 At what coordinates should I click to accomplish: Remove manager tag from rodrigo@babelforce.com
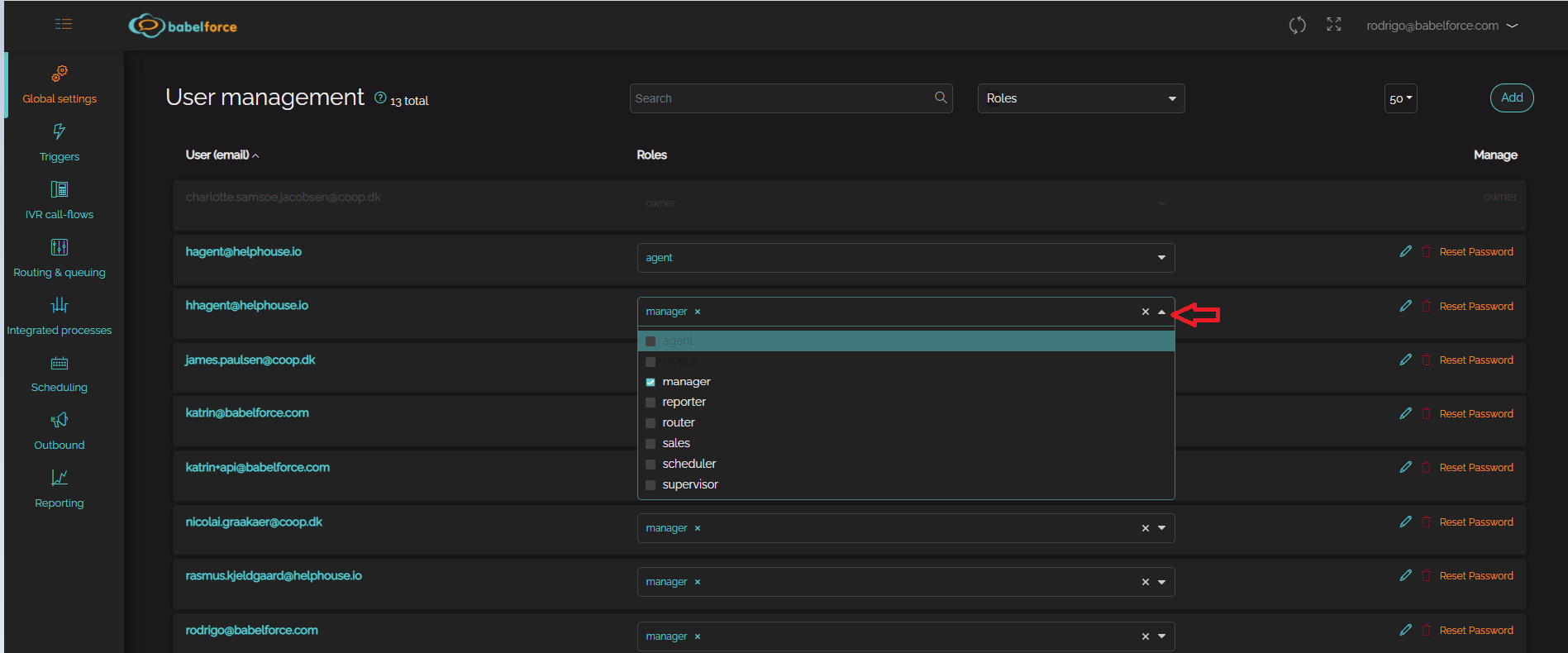click(698, 636)
